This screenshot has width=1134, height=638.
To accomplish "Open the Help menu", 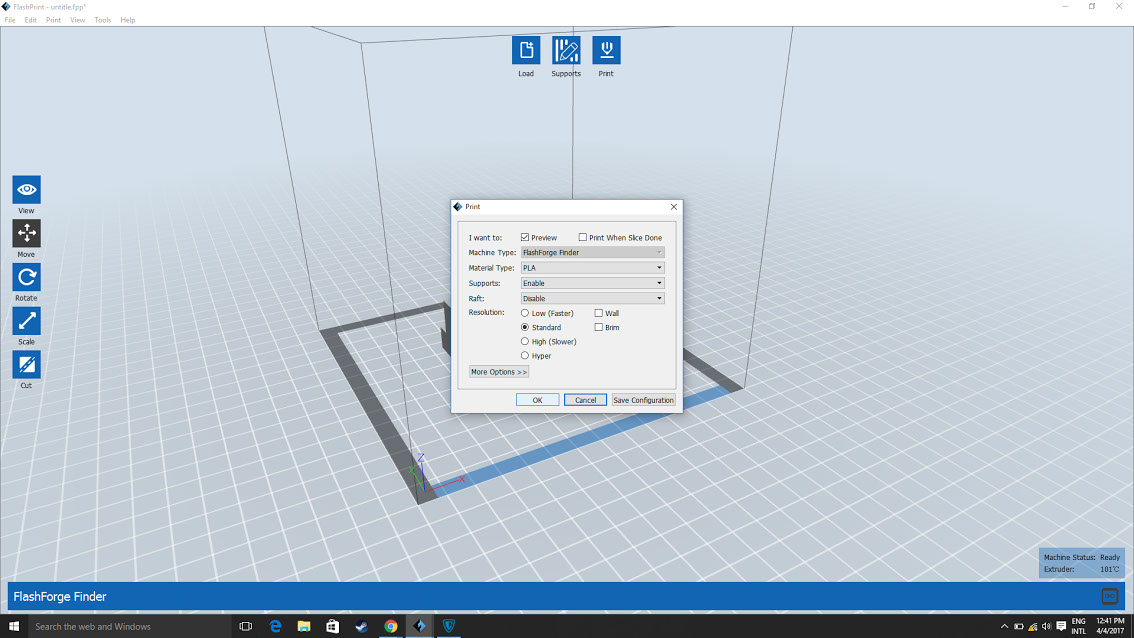I will point(128,20).
